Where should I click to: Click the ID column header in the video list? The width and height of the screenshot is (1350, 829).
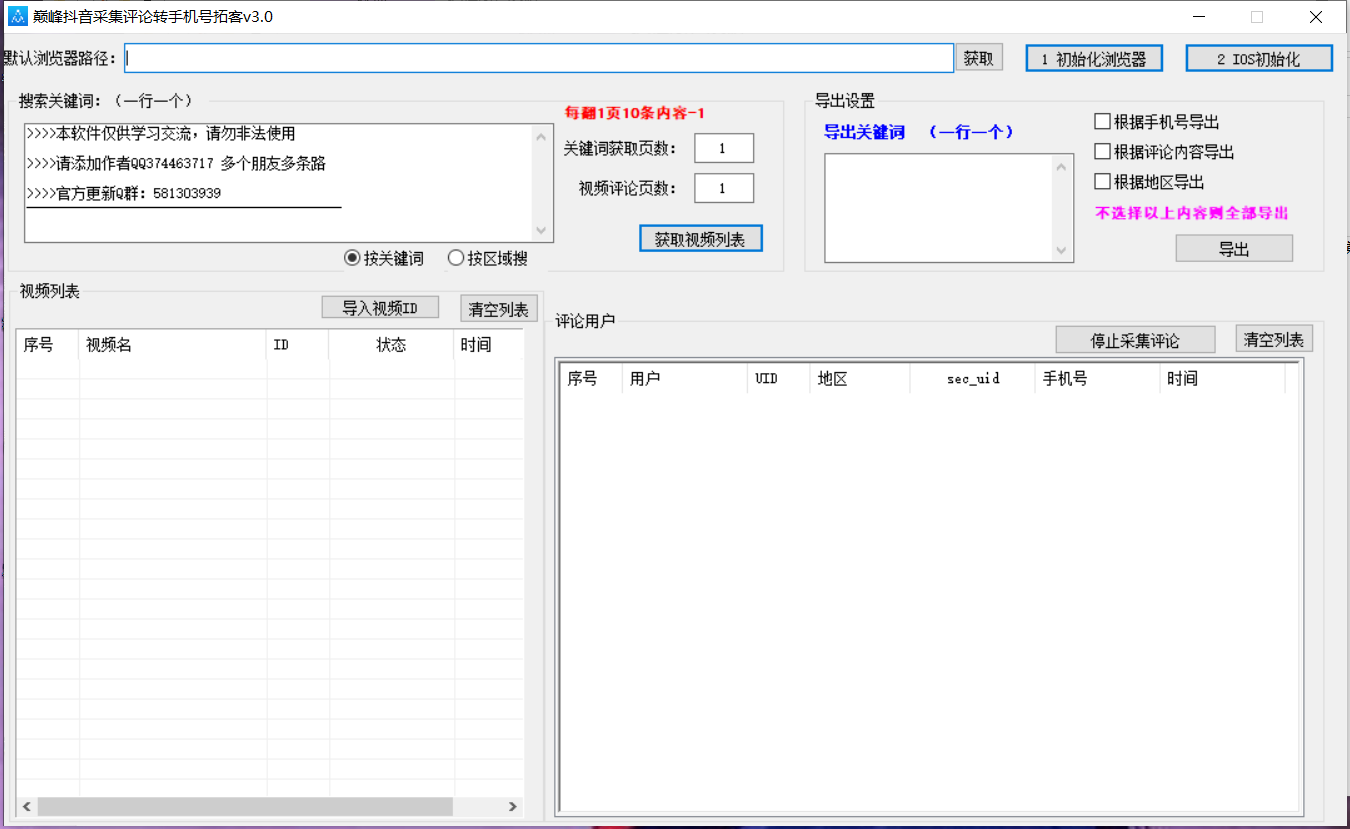(x=298, y=345)
